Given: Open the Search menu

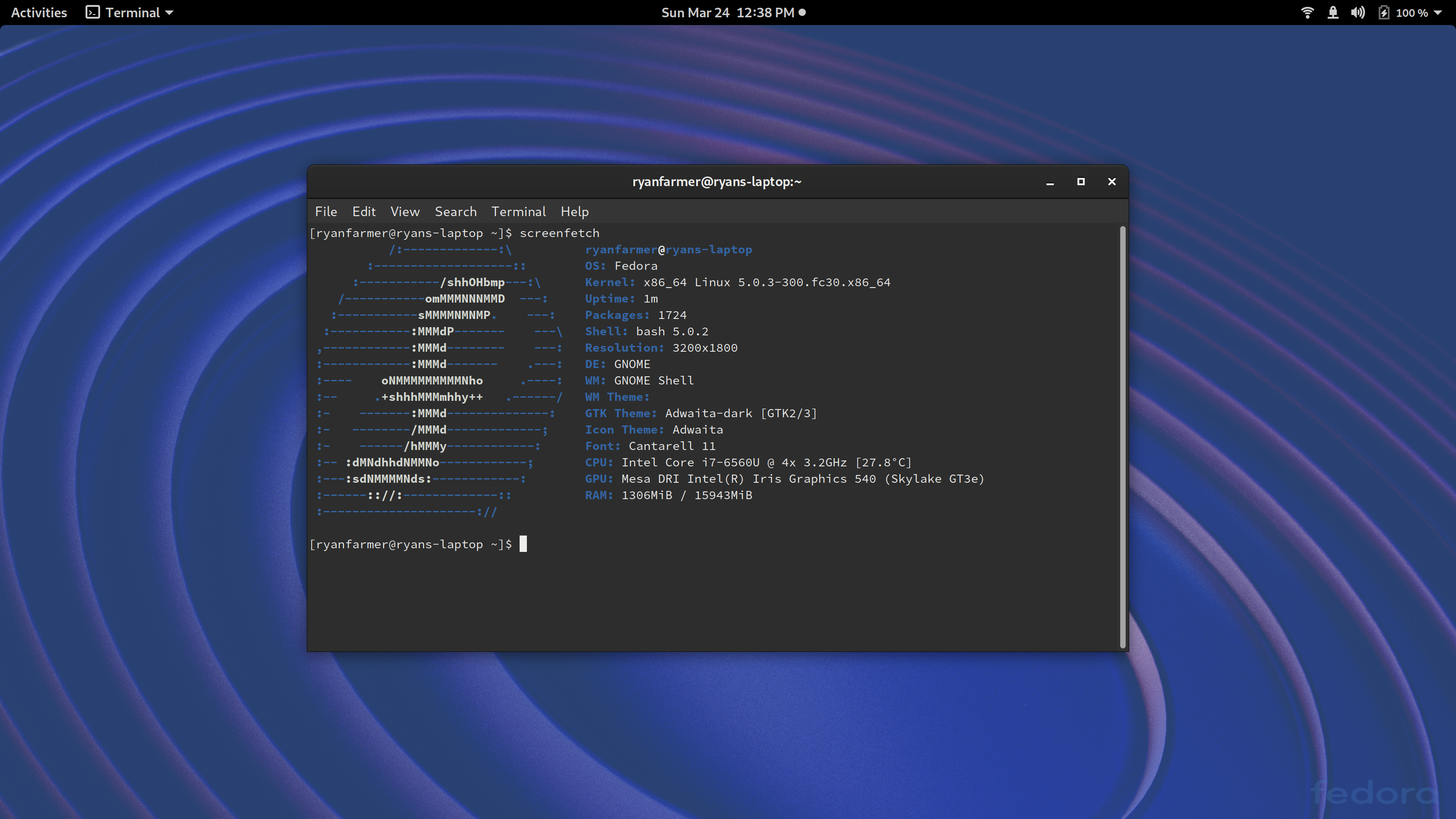Looking at the screenshot, I should coord(455,212).
